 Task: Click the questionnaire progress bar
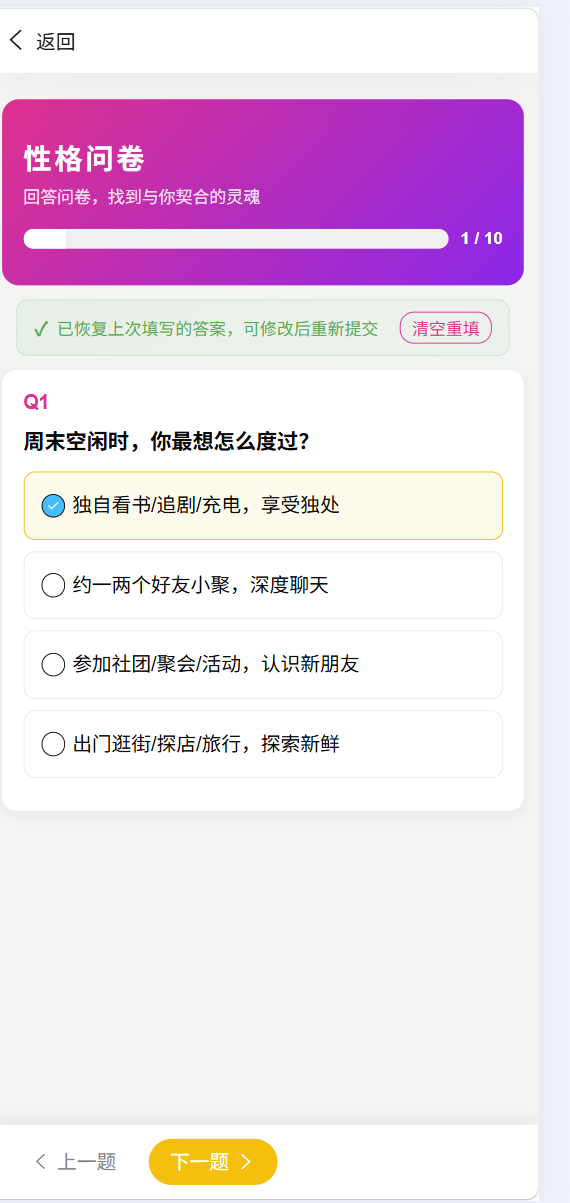click(236, 238)
